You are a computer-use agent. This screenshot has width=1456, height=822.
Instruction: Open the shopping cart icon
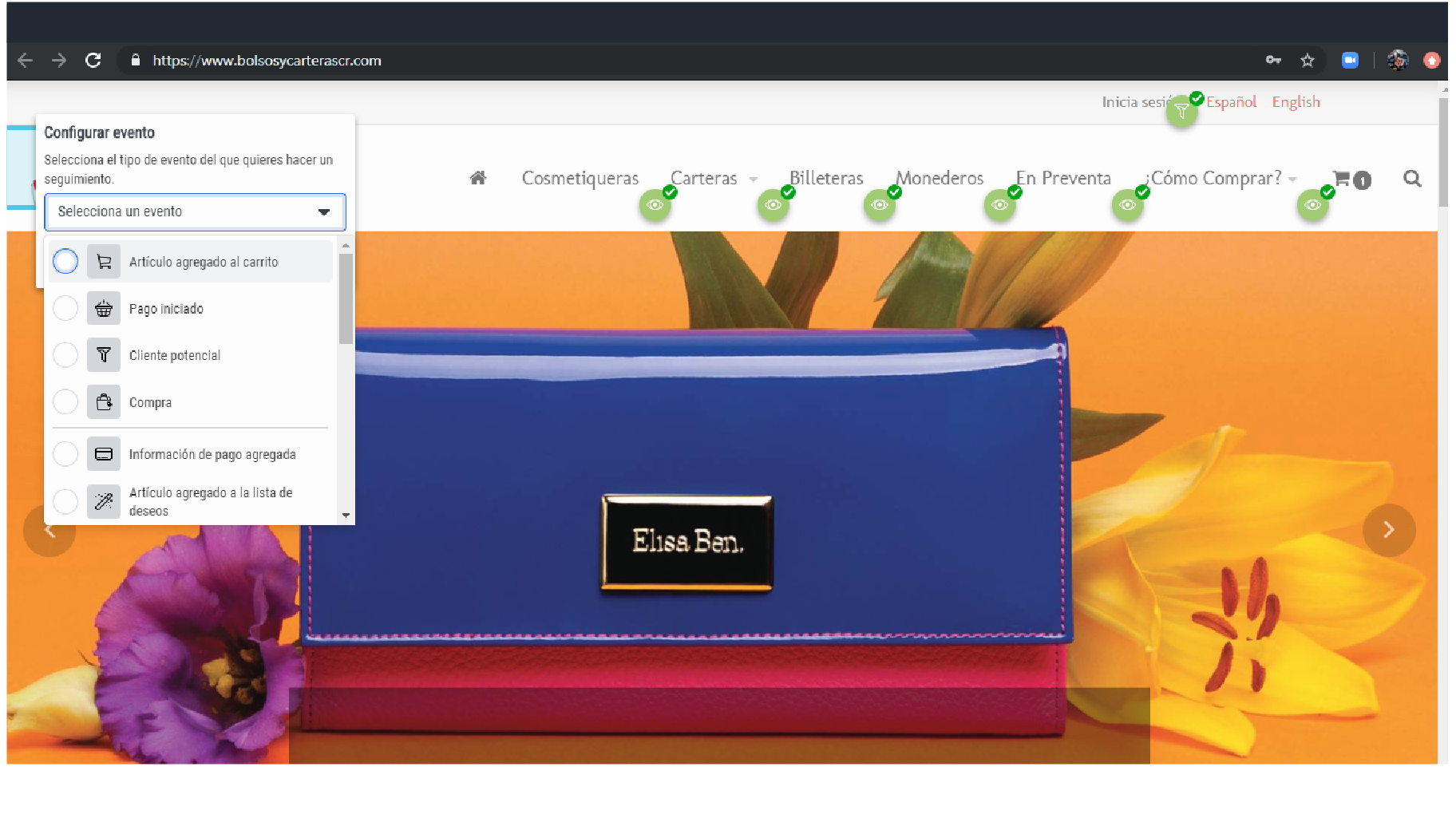1351,179
